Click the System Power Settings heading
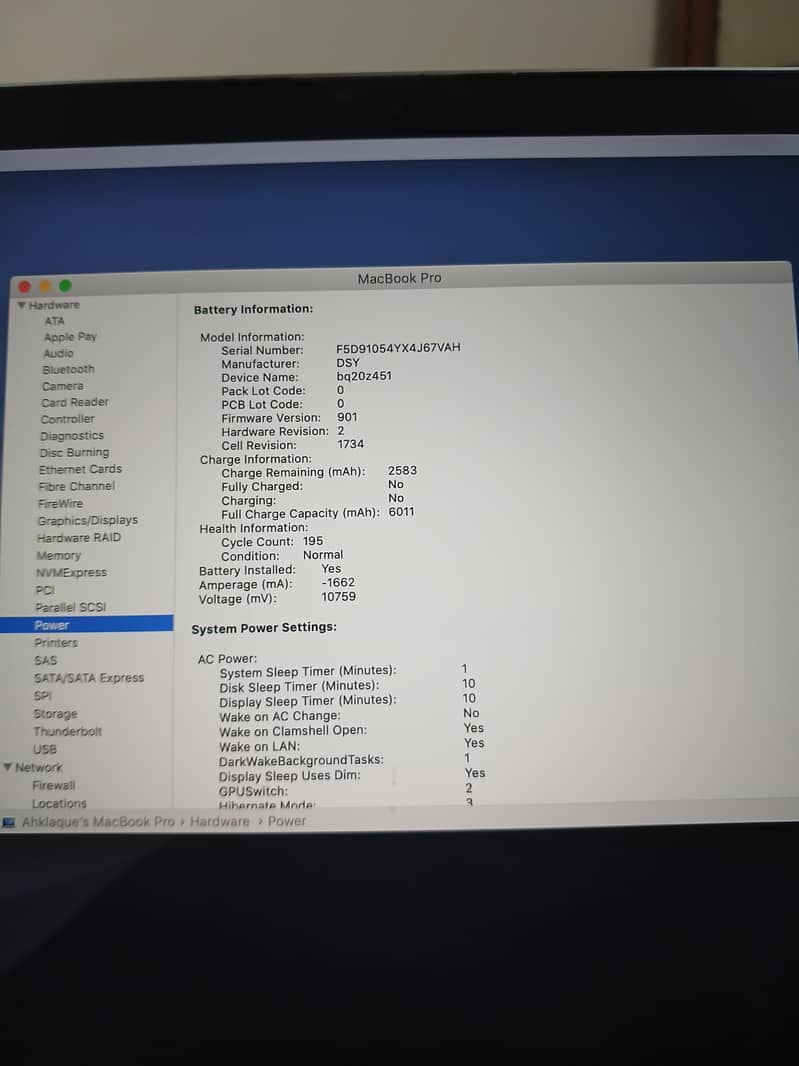Image resolution: width=799 pixels, height=1066 pixels. pyautogui.click(x=264, y=627)
